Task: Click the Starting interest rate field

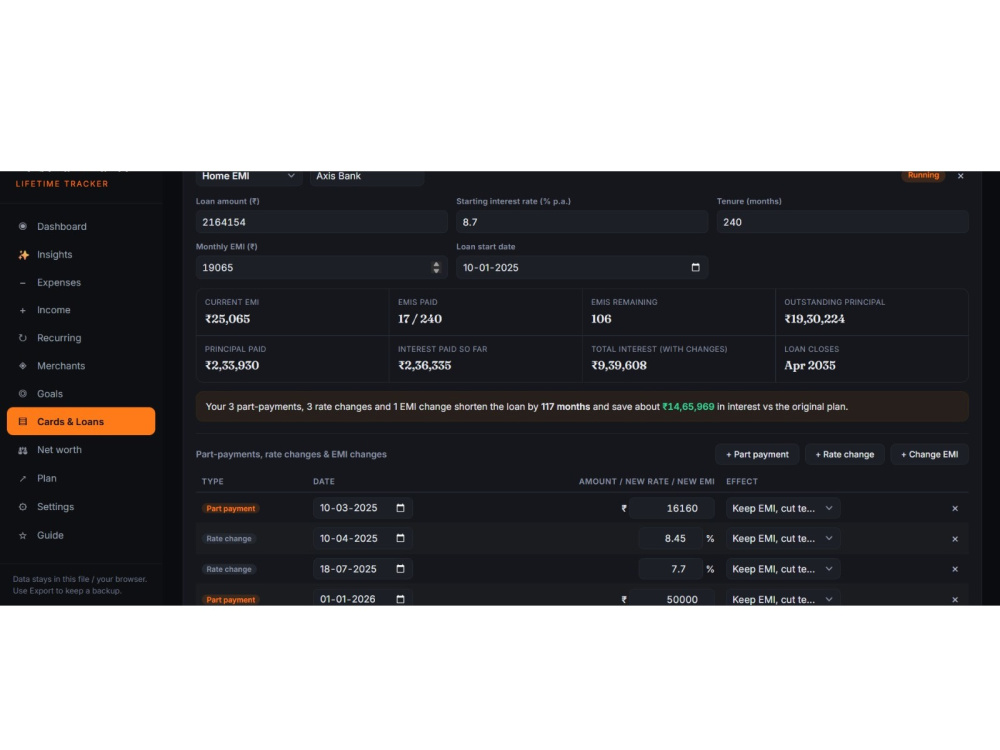Action: [x=582, y=222]
